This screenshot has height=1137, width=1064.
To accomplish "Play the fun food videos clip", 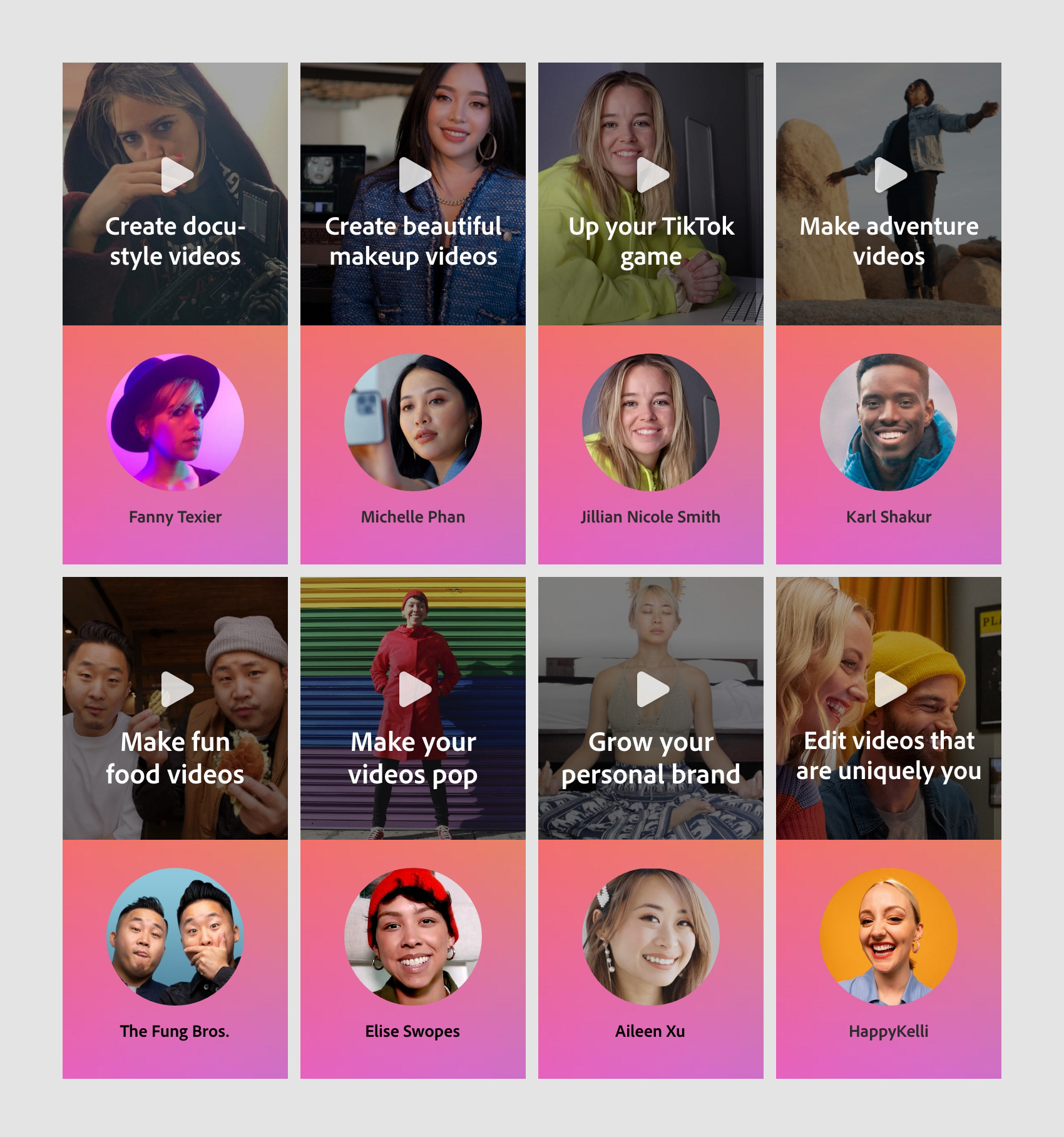I will pos(176,689).
